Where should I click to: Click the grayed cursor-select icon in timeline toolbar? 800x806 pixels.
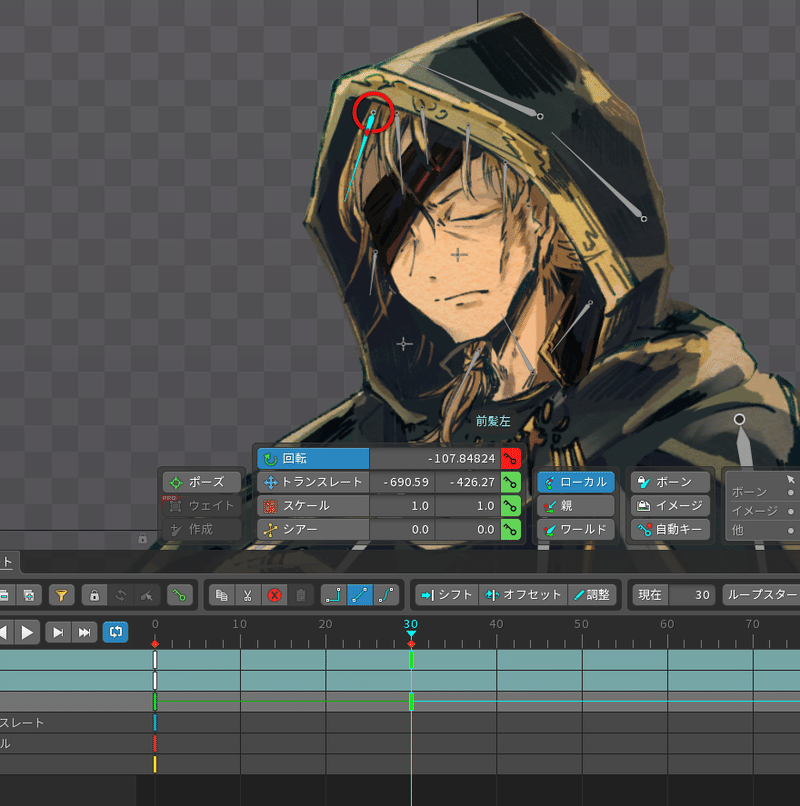tap(147, 595)
